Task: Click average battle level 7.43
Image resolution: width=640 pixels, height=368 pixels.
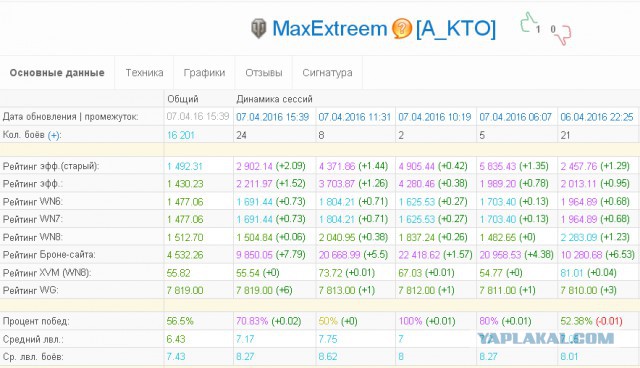Action: click(176, 357)
